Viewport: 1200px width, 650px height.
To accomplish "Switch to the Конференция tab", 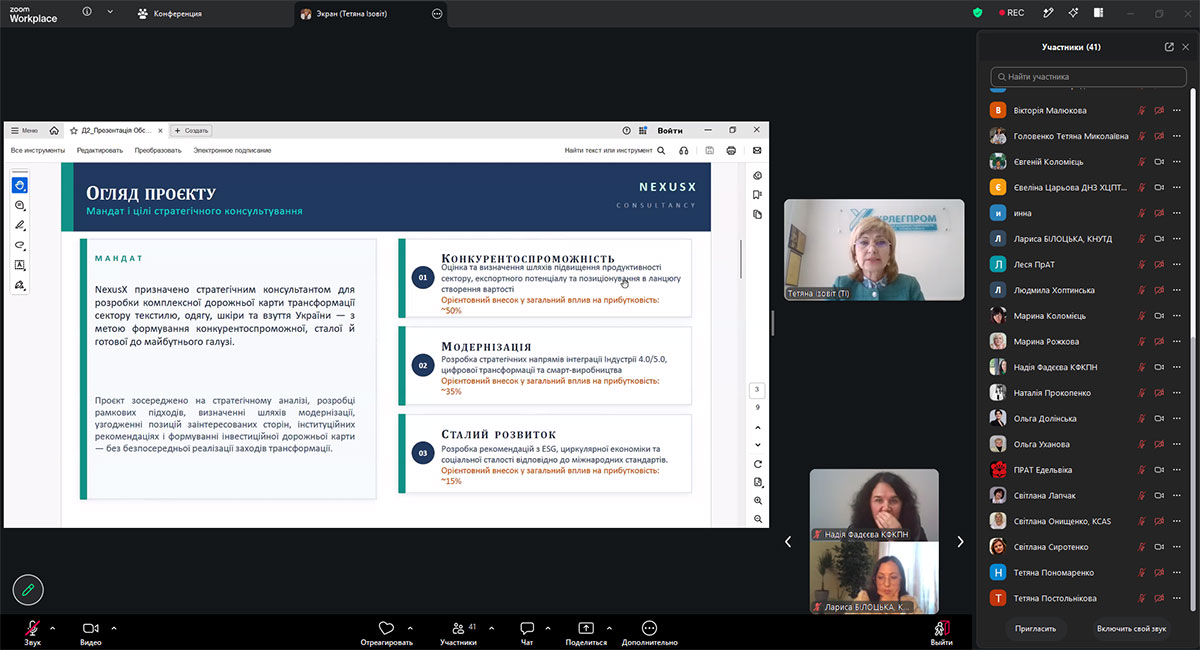I will tap(170, 14).
